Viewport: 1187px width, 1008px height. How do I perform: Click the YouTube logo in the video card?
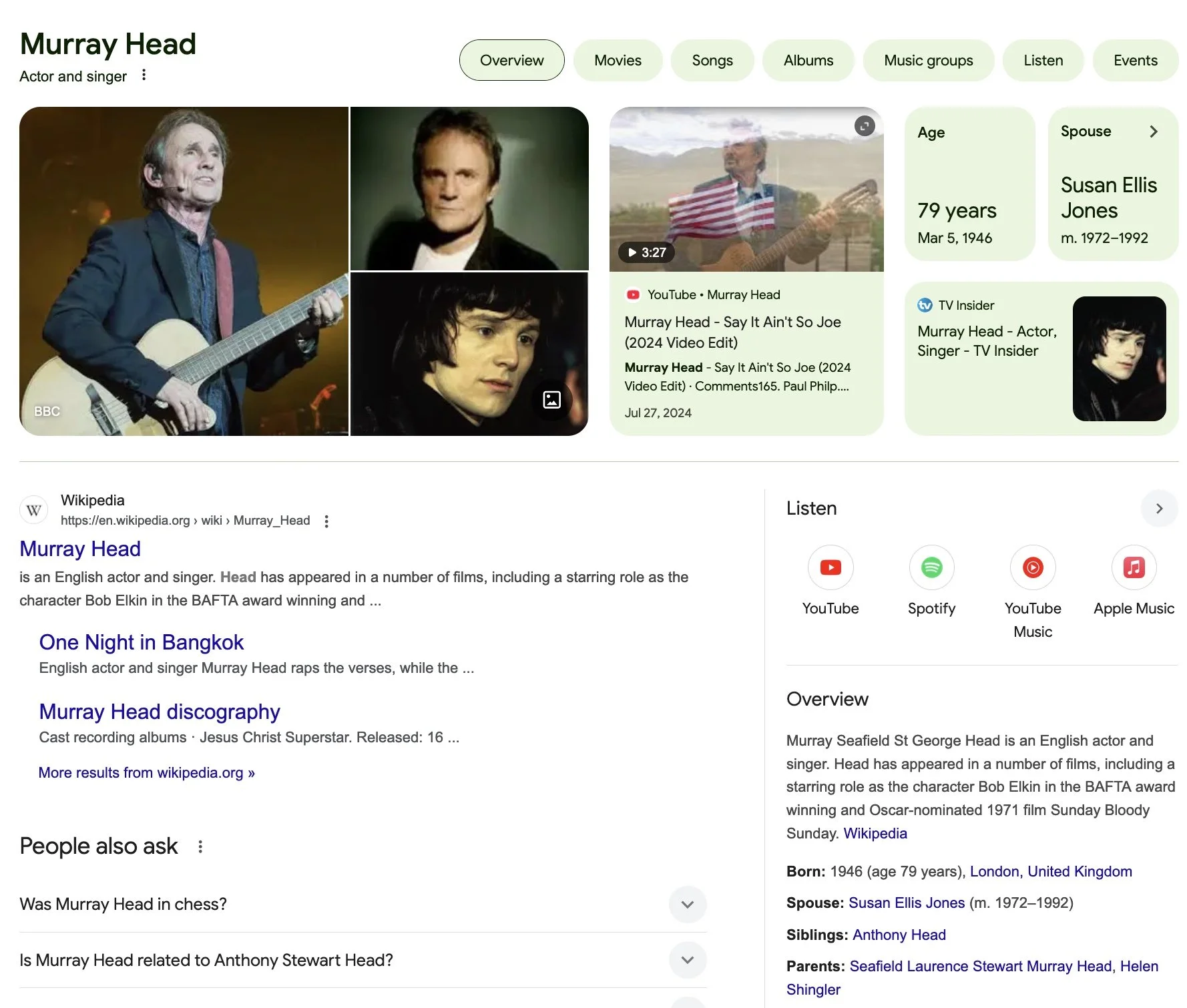click(633, 294)
